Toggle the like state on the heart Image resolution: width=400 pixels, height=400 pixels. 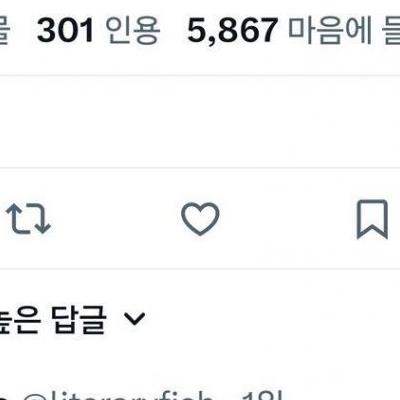click(200, 219)
